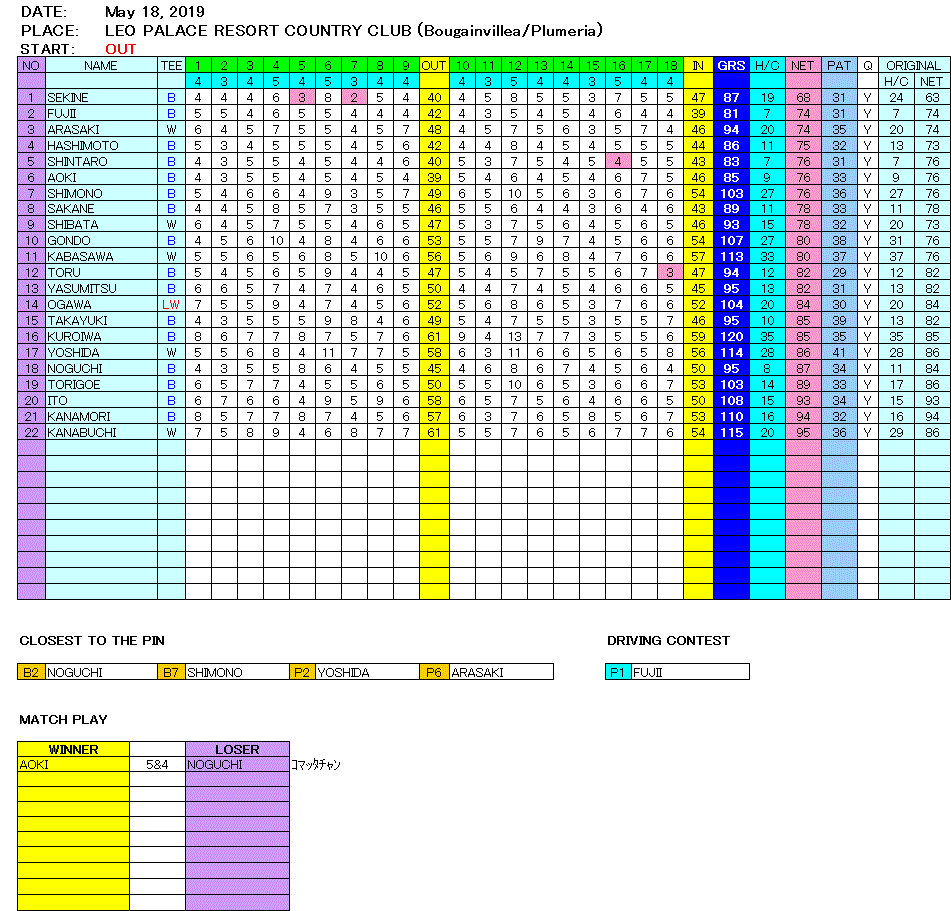The width and height of the screenshot is (951, 911).
Task: Select the red OUT start text
Action: click(x=120, y=48)
